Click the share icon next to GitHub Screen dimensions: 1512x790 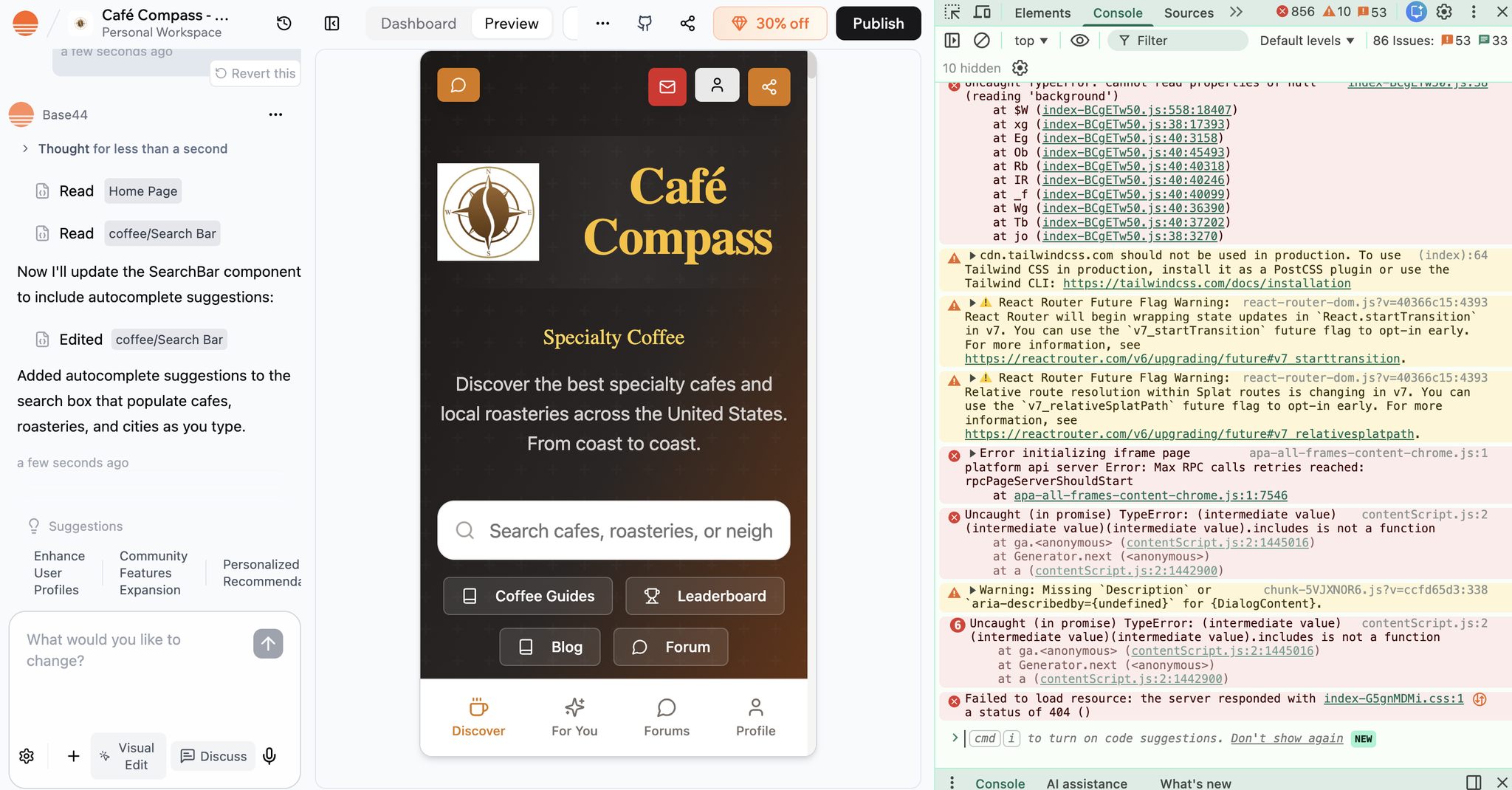[687, 24]
